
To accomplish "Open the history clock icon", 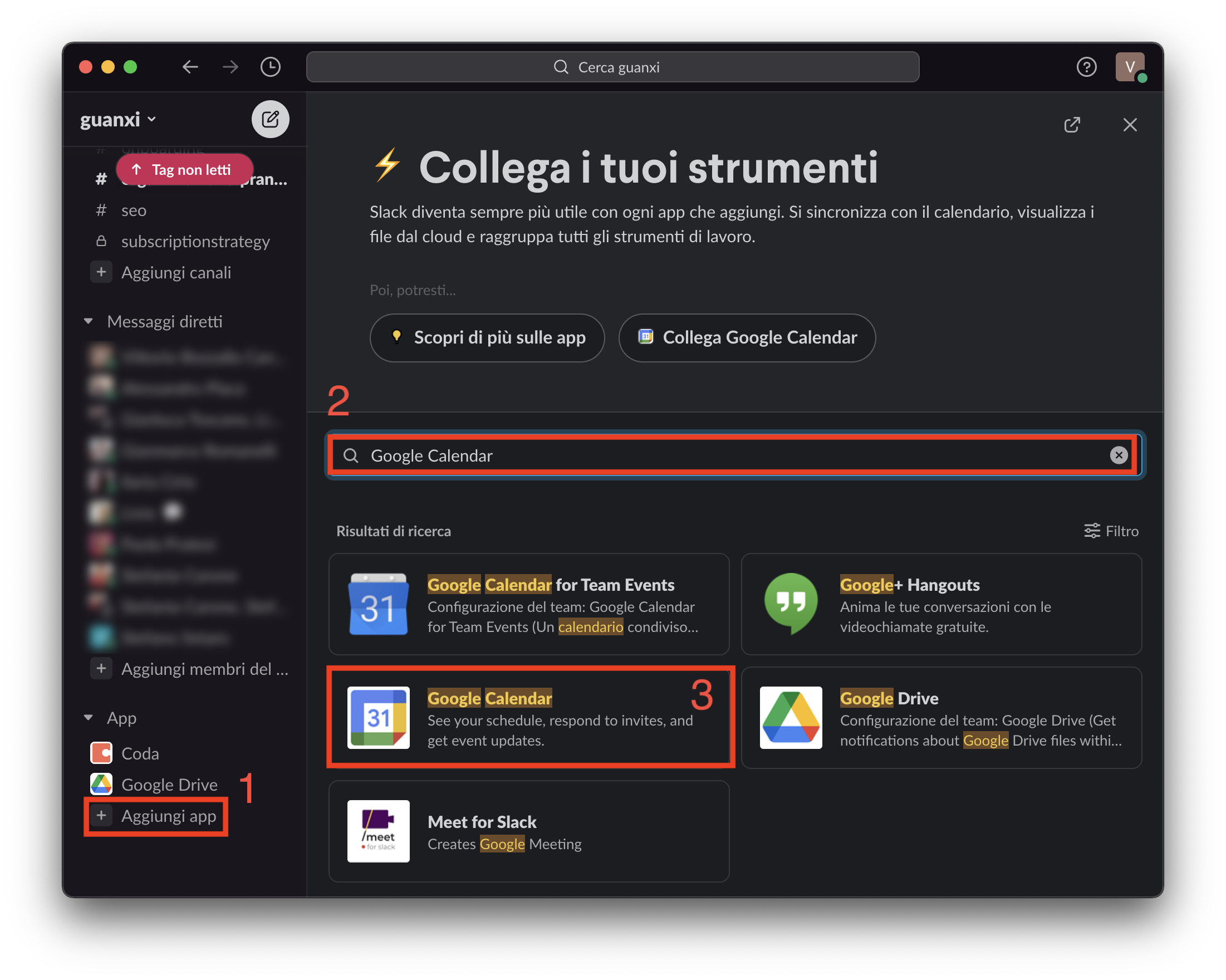I will pos(270,67).
